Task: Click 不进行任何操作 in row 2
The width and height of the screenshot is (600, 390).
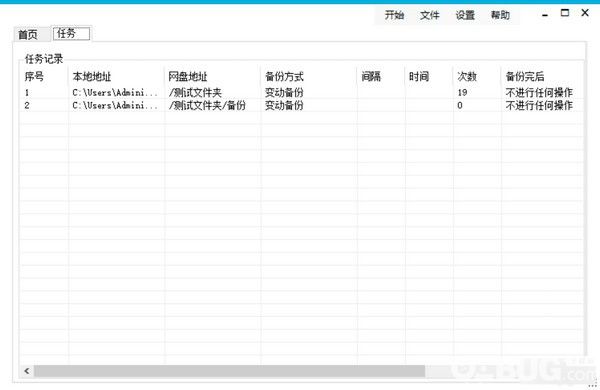Action: click(539, 105)
